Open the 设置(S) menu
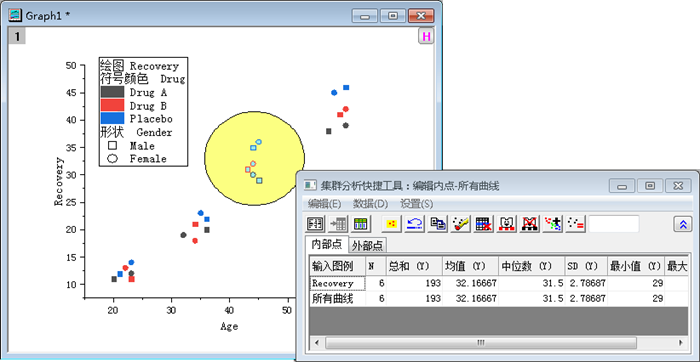The height and width of the screenshot is (362, 700). [x=417, y=204]
